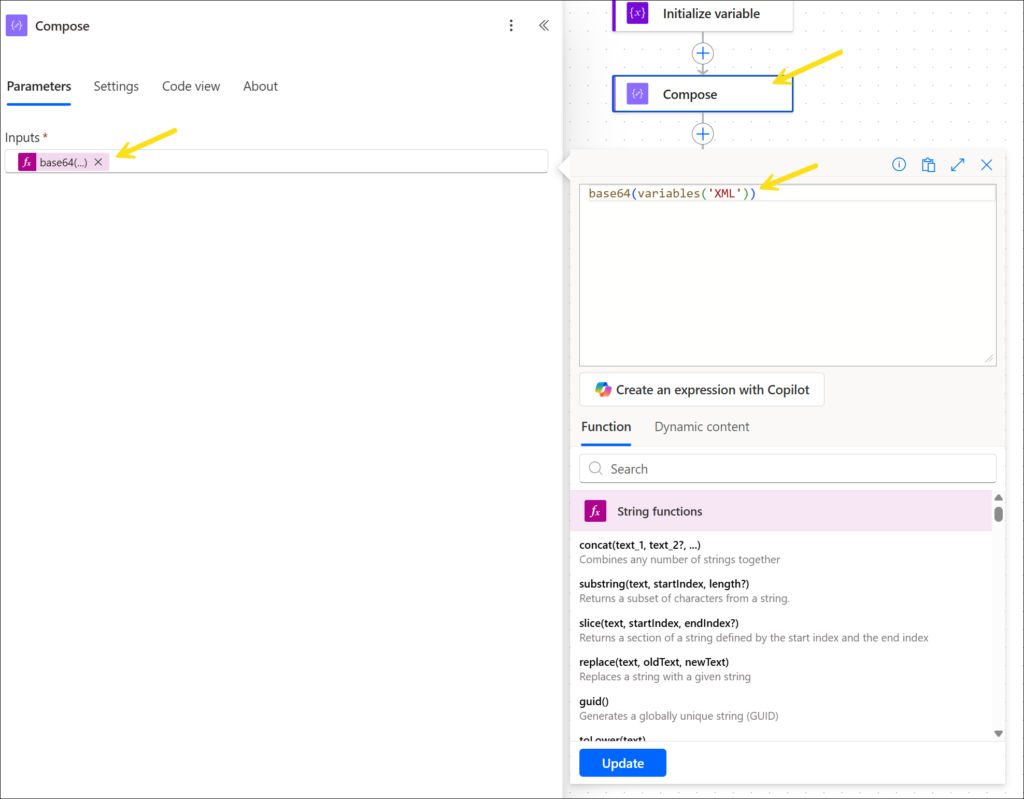The image size is (1024, 799).
Task: Switch to the Dynamic content tab
Action: pos(701,427)
